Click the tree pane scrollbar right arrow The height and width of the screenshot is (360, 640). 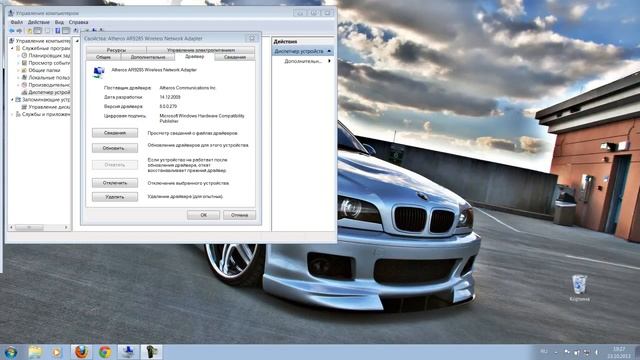[x=66, y=227]
